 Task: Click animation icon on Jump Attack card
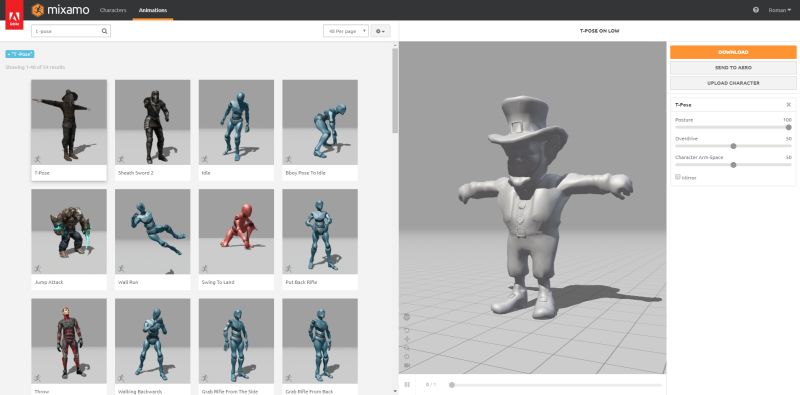37,268
